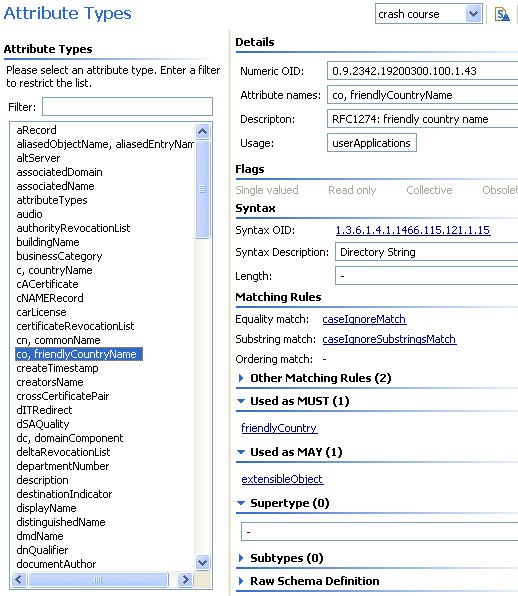Click the vertical scrollbar thumb of attribute list
This screenshot has width=518, height=596.
[x=203, y=189]
